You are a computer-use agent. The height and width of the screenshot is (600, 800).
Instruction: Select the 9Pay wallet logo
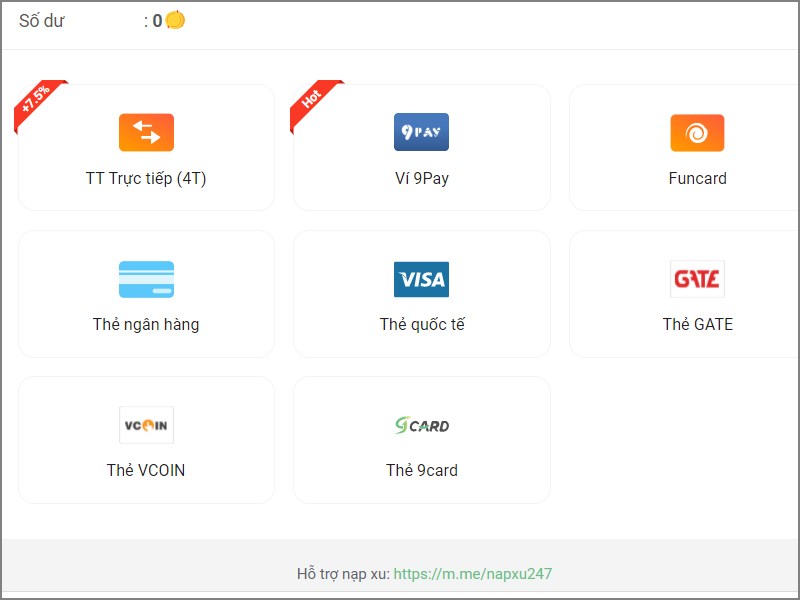[x=421, y=132]
